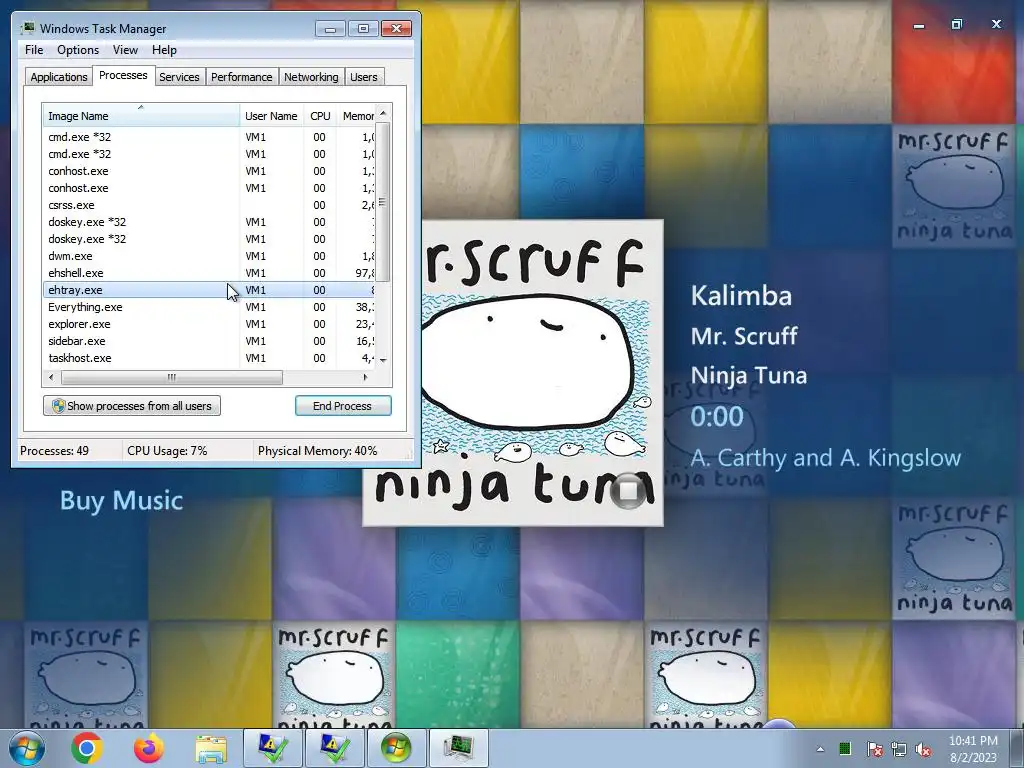Open Windows Explorer from the taskbar
The width and height of the screenshot is (1024, 768).
coord(211,749)
